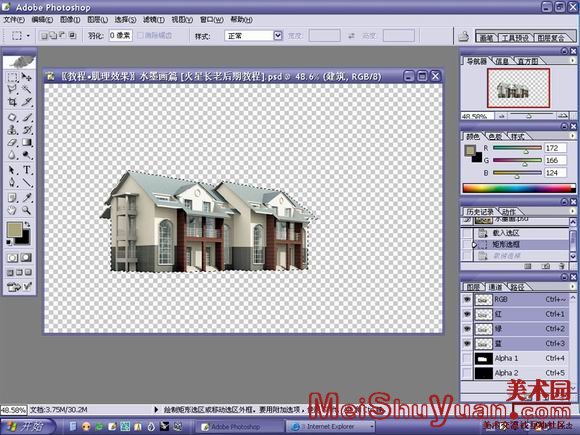The height and width of the screenshot is (435, 580).
Task: Toggle visibility of the 红 channel
Action: pyautogui.click(x=467, y=314)
